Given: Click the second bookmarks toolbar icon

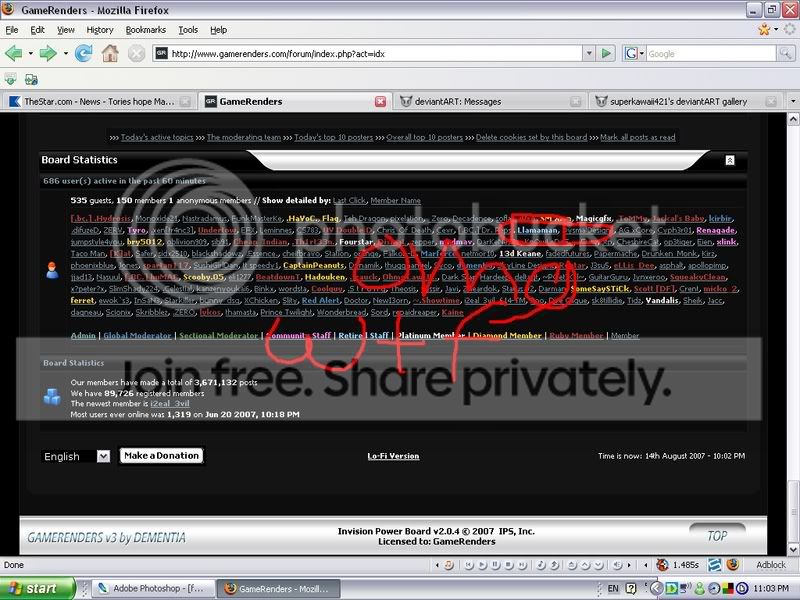Looking at the screenshot, I should coord(31,79).
